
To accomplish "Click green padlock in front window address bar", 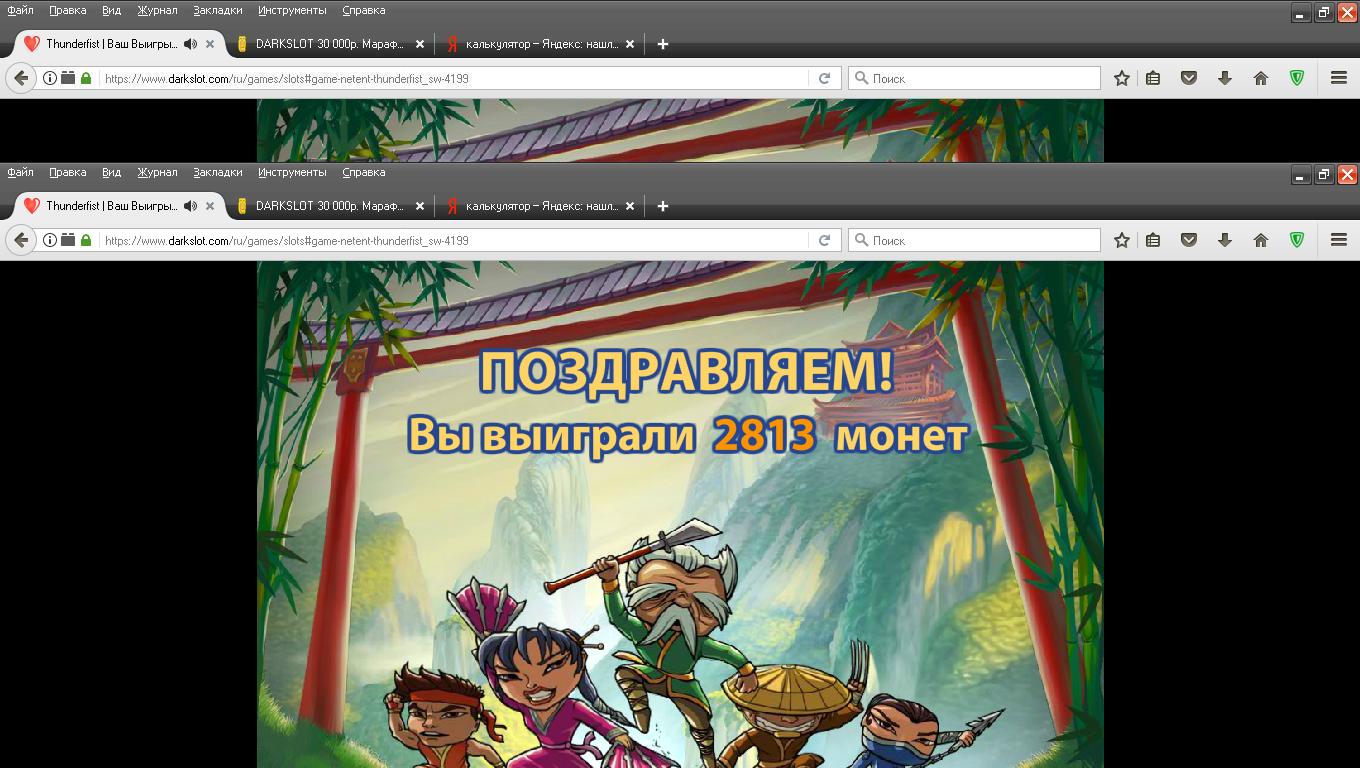I will point(86,240).
